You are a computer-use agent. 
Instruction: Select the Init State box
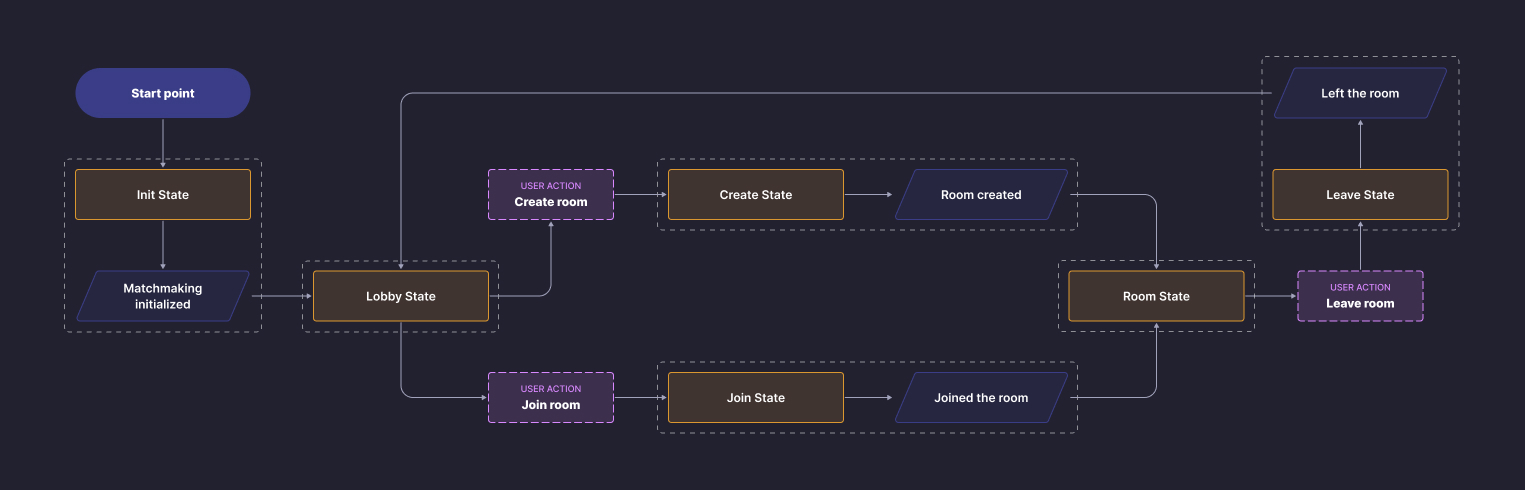point(163,195)
